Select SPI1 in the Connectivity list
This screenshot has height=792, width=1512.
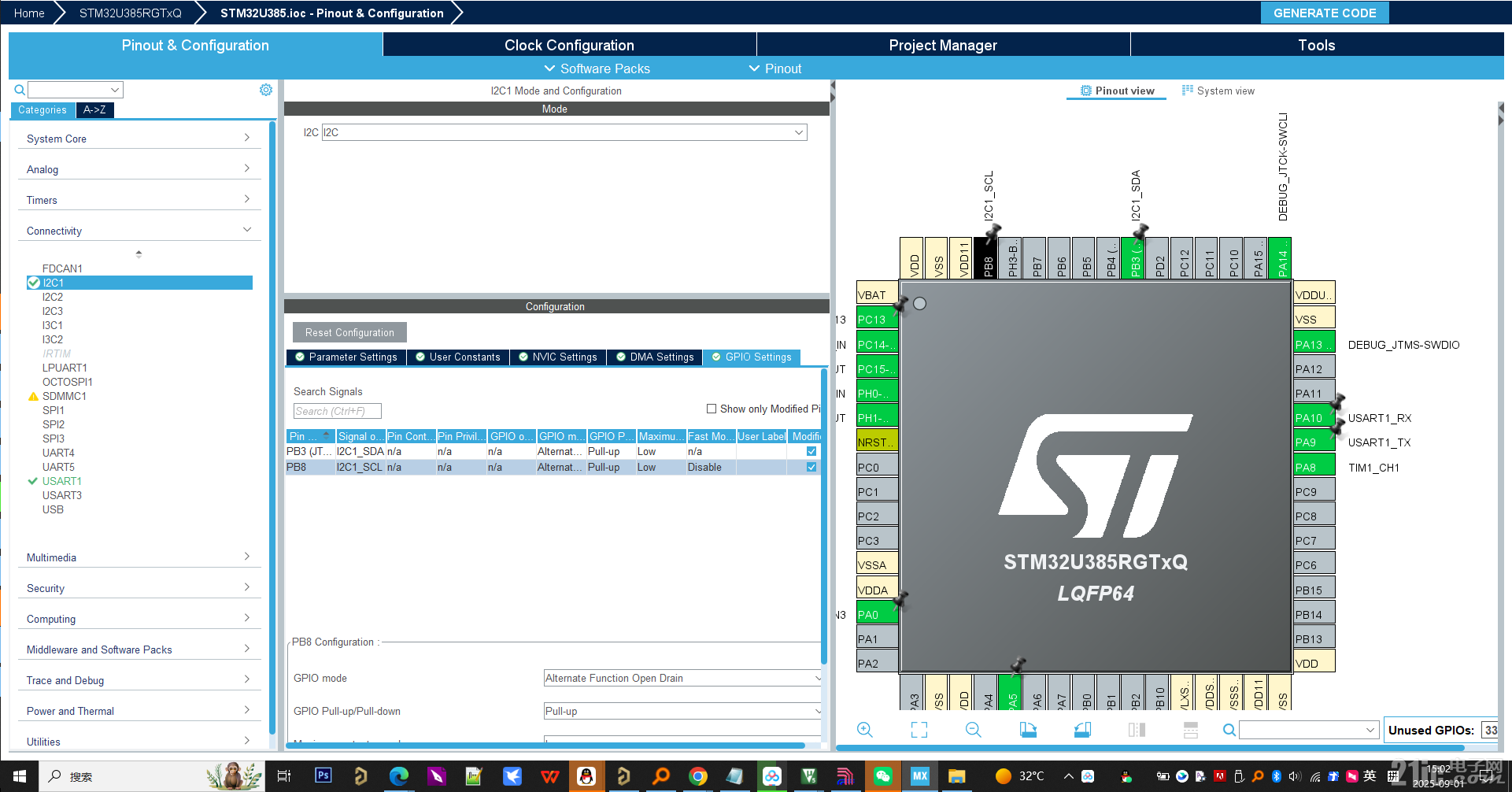pyautogui.click(x=54, y=410)
